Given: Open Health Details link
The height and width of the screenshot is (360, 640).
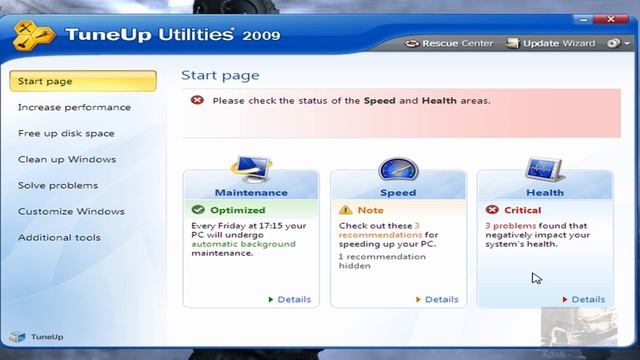Looking at the screenshot, I should (583, 299).
